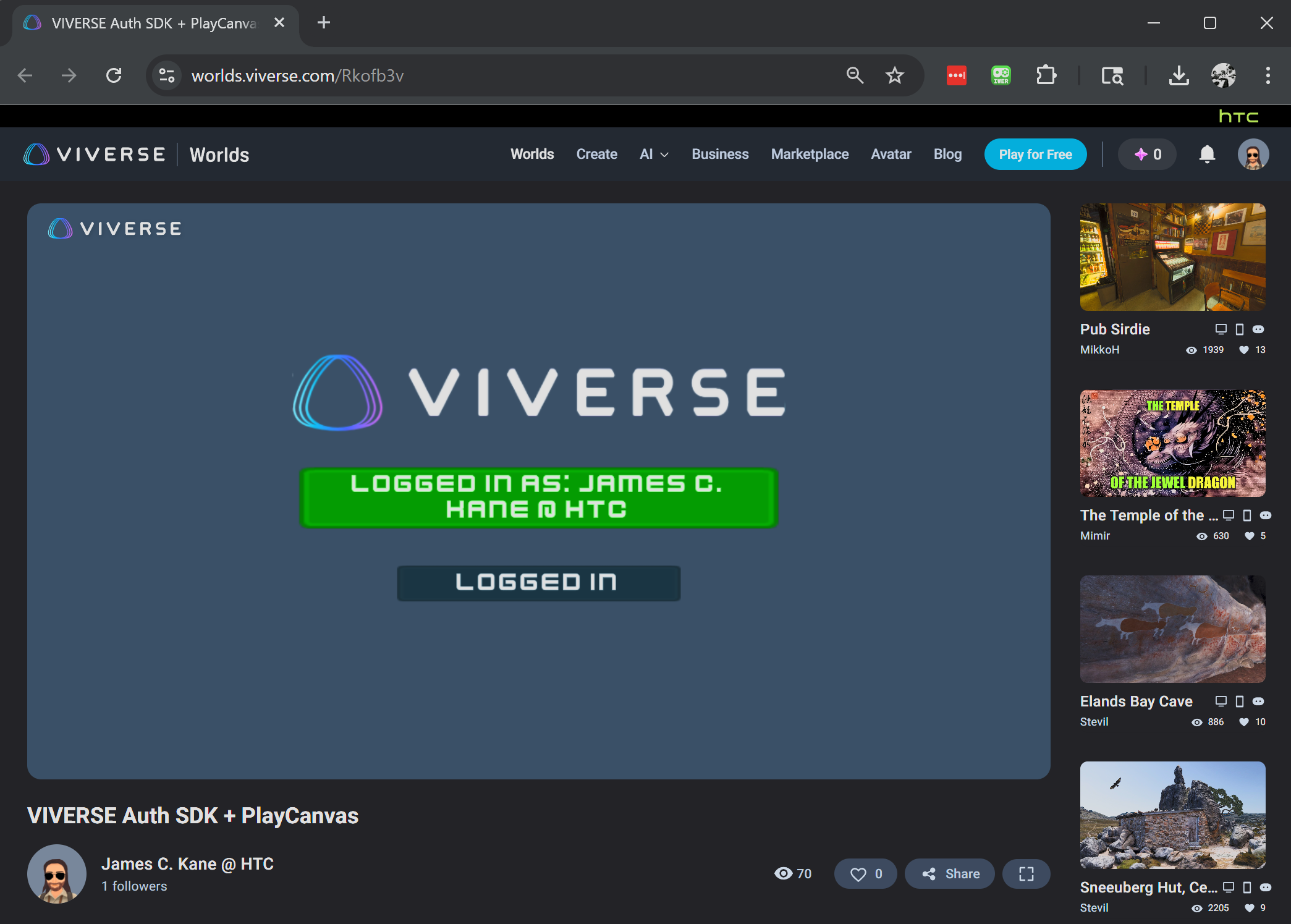Screen dimensions: 1291x924
Task: Open user avatar profile menu
Action: (1253, 155)
